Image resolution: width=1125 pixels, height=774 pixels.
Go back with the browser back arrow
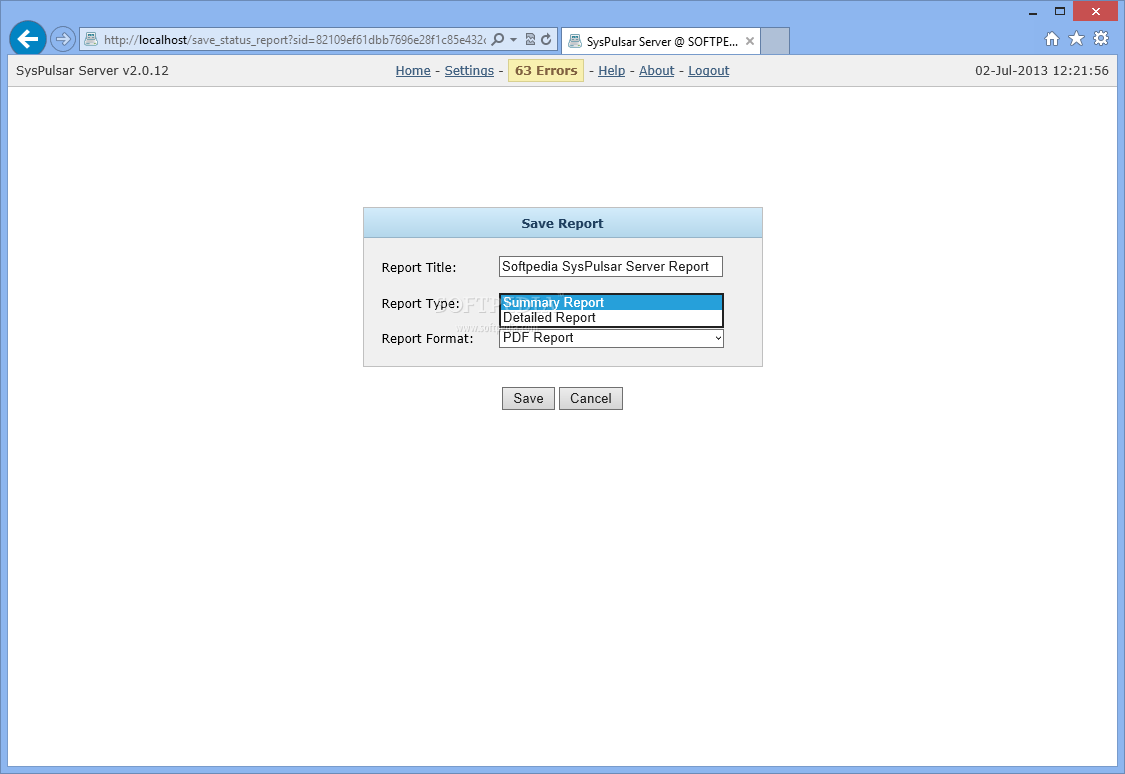(x=28, y=39)
